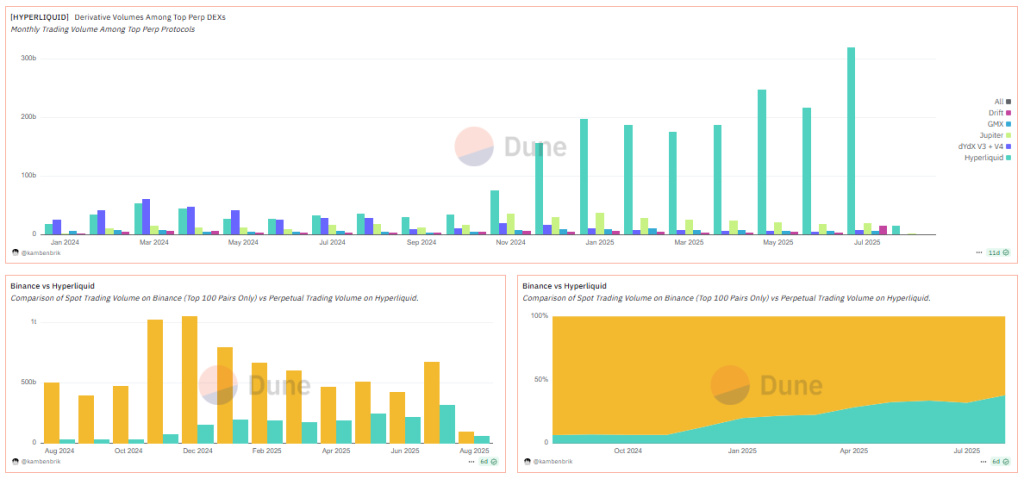Click subtitle Monthly Trading Volume Among Top Perp Protocols
This screenshot has height=479, width=1024.
tap(103, 29)
